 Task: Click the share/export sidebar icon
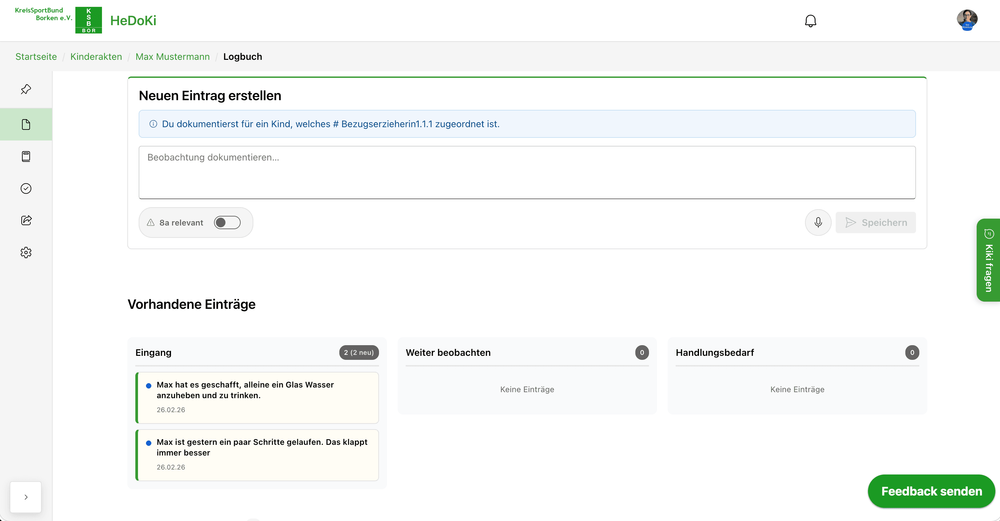[26, 220]
